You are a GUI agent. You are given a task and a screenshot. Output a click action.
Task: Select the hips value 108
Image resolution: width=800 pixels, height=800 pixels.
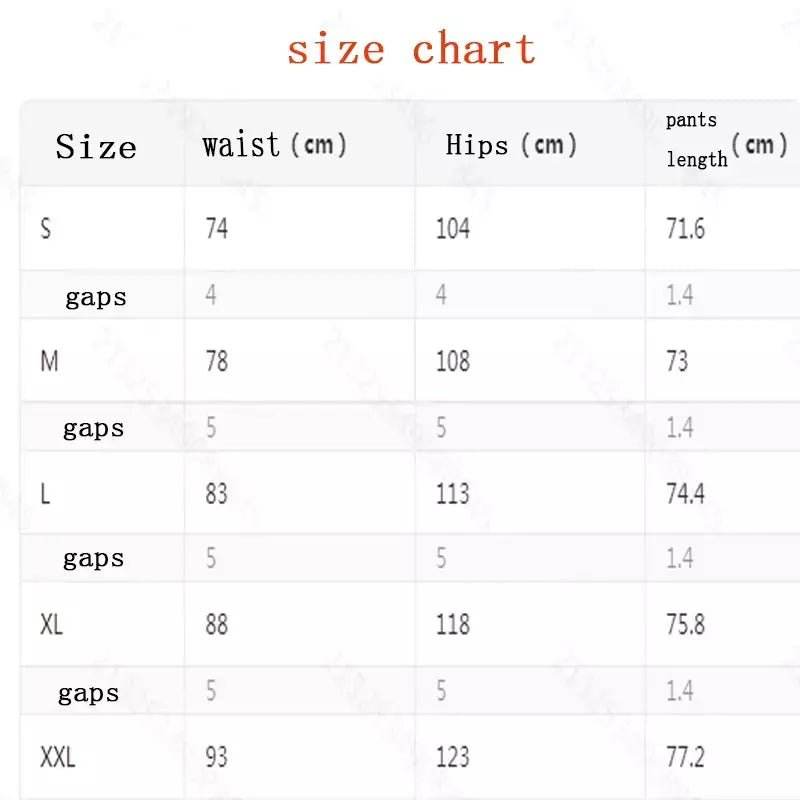click(x=452, y=361)
